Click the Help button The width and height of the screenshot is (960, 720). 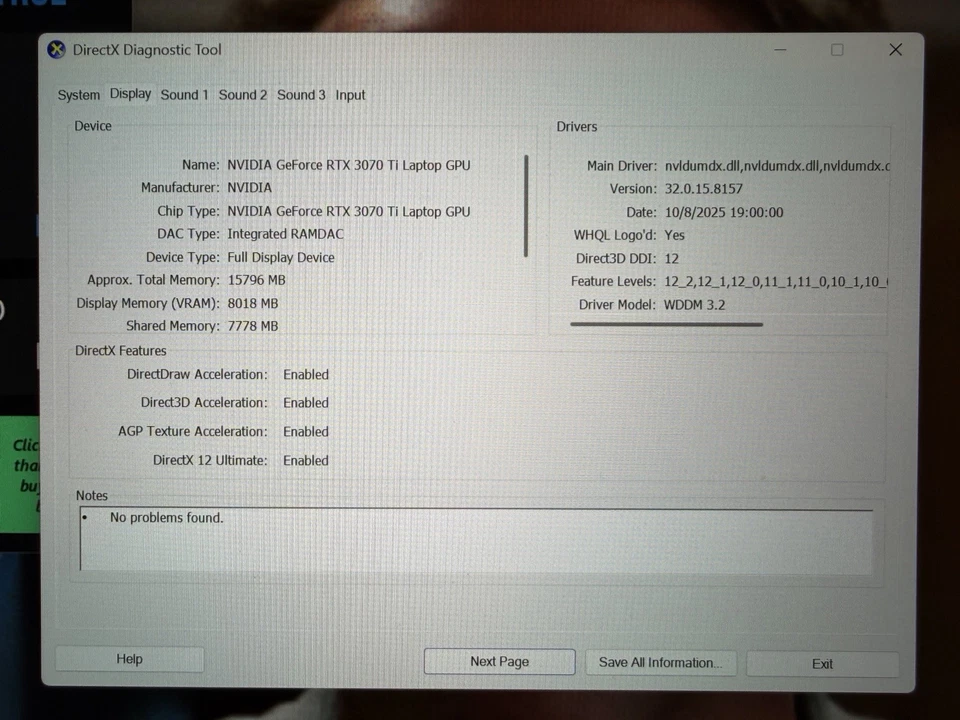tap(129, 659)
